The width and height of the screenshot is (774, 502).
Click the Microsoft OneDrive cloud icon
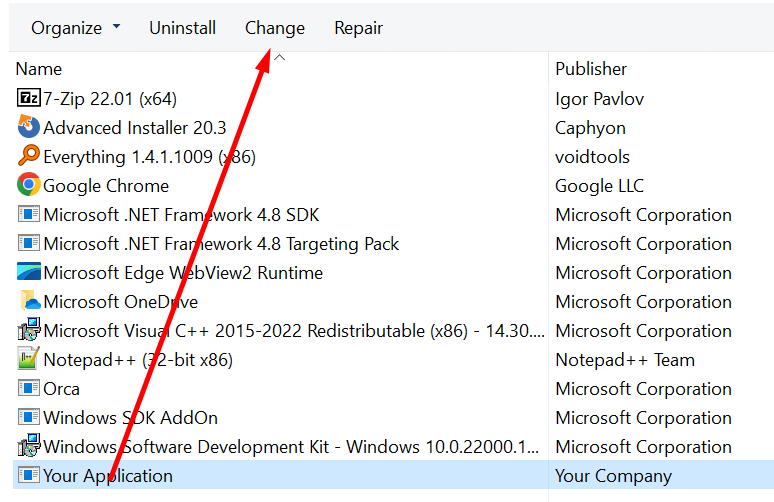pos(30,301)
